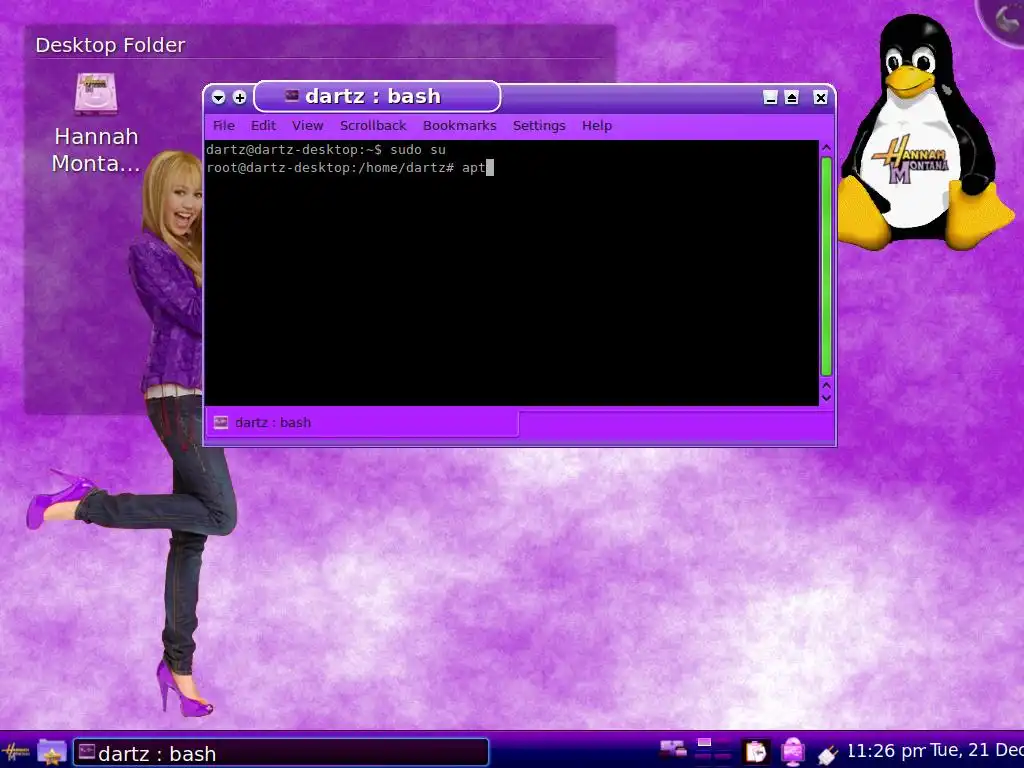
Task: Open the View menu
Action: pyautogui.click(x=308, y=125)
